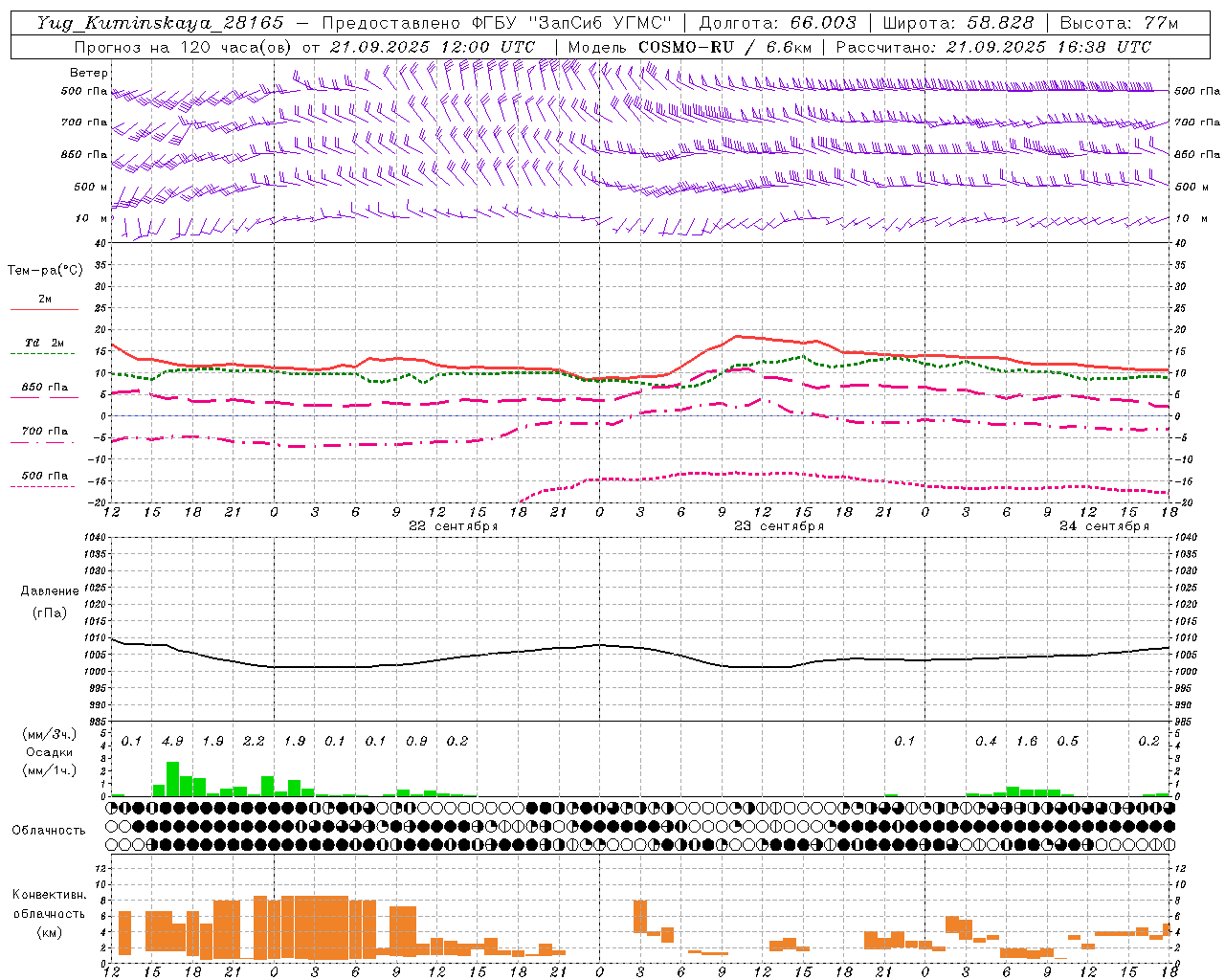
Task: Click the 22 сентября date label
Action: 453,526
